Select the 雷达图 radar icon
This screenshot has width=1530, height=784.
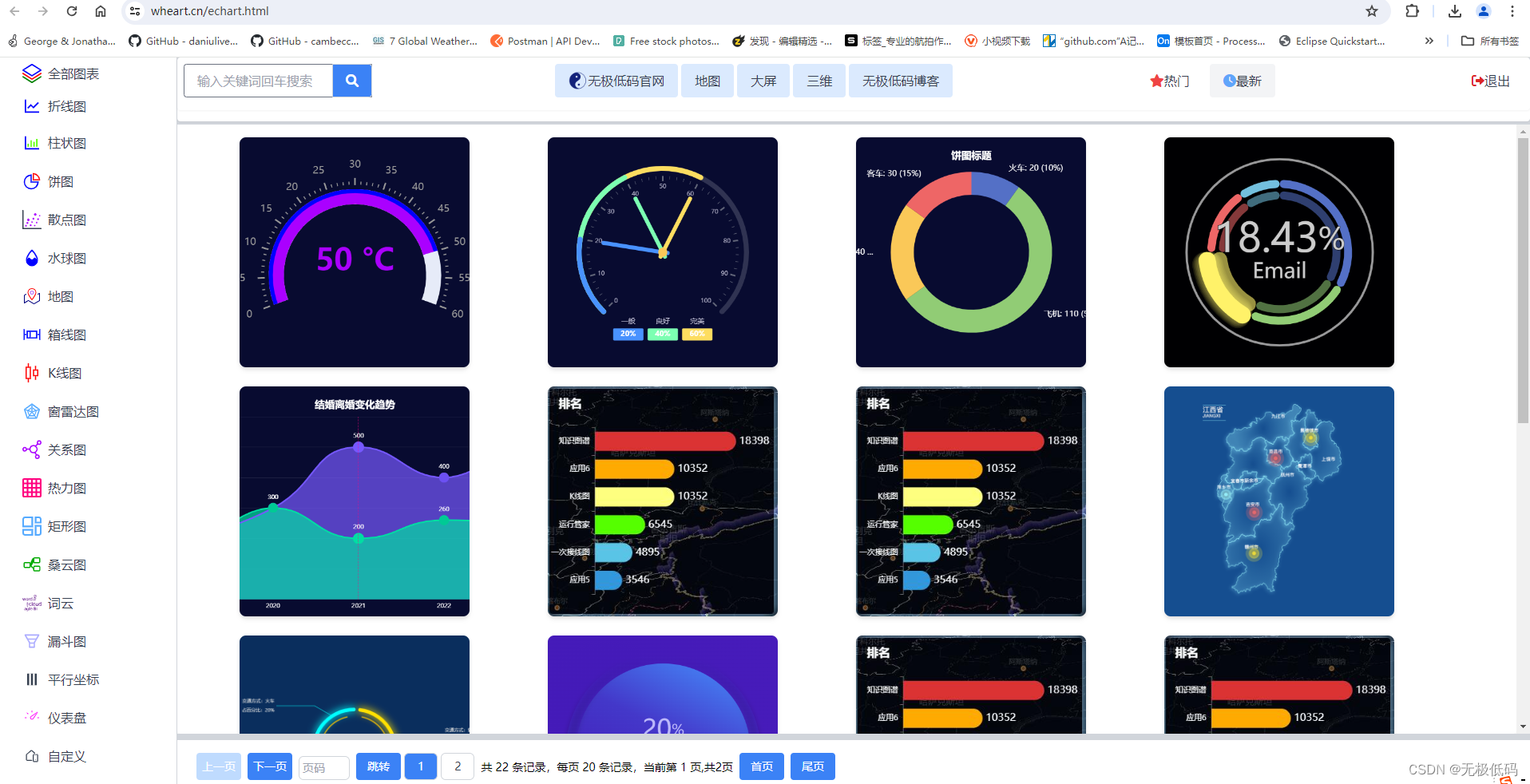(x=32, y=411)
